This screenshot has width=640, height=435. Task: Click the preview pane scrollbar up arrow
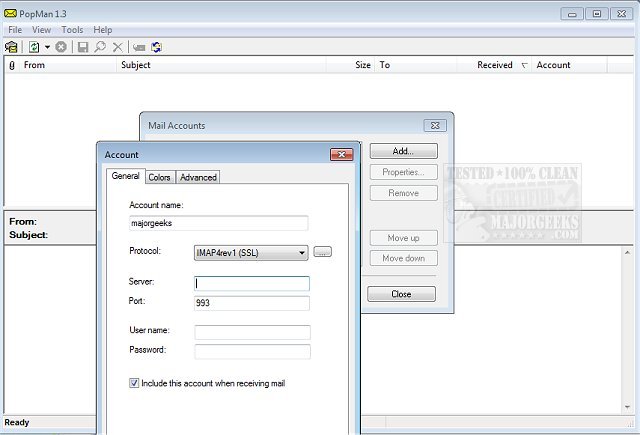[627, 253]
